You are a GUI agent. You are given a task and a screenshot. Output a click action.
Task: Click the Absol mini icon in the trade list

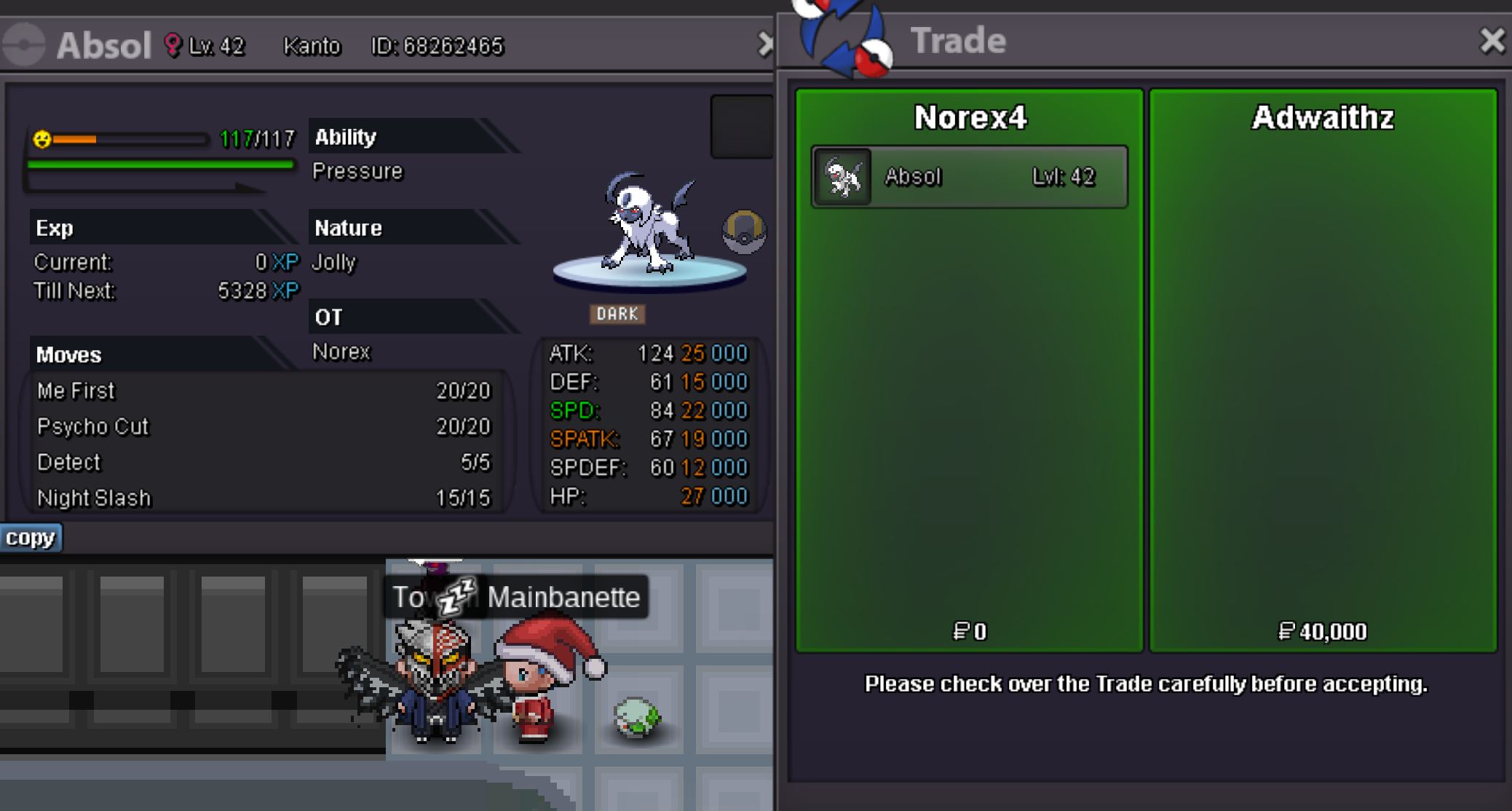pyautogui.click(x=843, y=177)
